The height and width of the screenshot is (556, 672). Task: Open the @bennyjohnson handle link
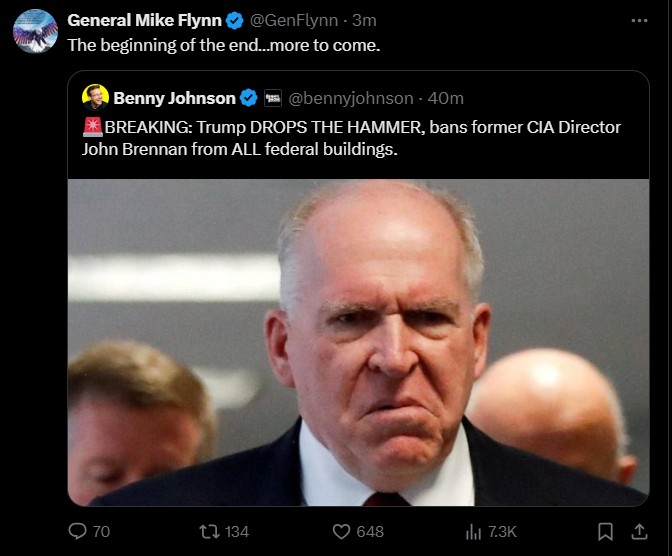351,98
